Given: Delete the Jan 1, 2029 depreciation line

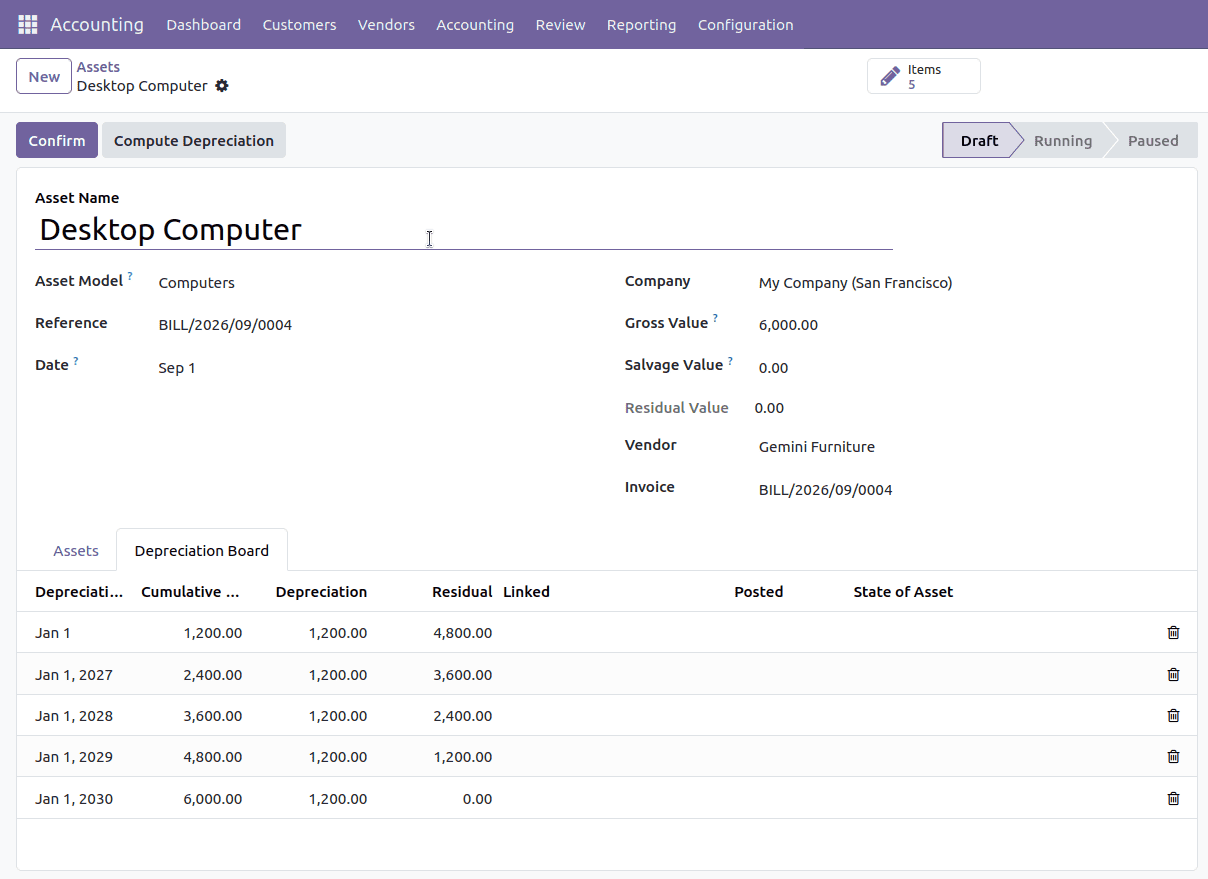Looking at the screenshot, I should (1173, 757).
